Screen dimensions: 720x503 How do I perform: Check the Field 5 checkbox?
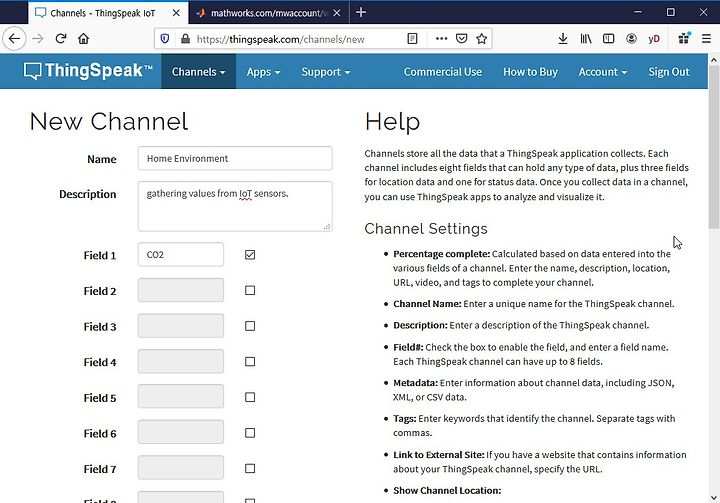[250, 397]
